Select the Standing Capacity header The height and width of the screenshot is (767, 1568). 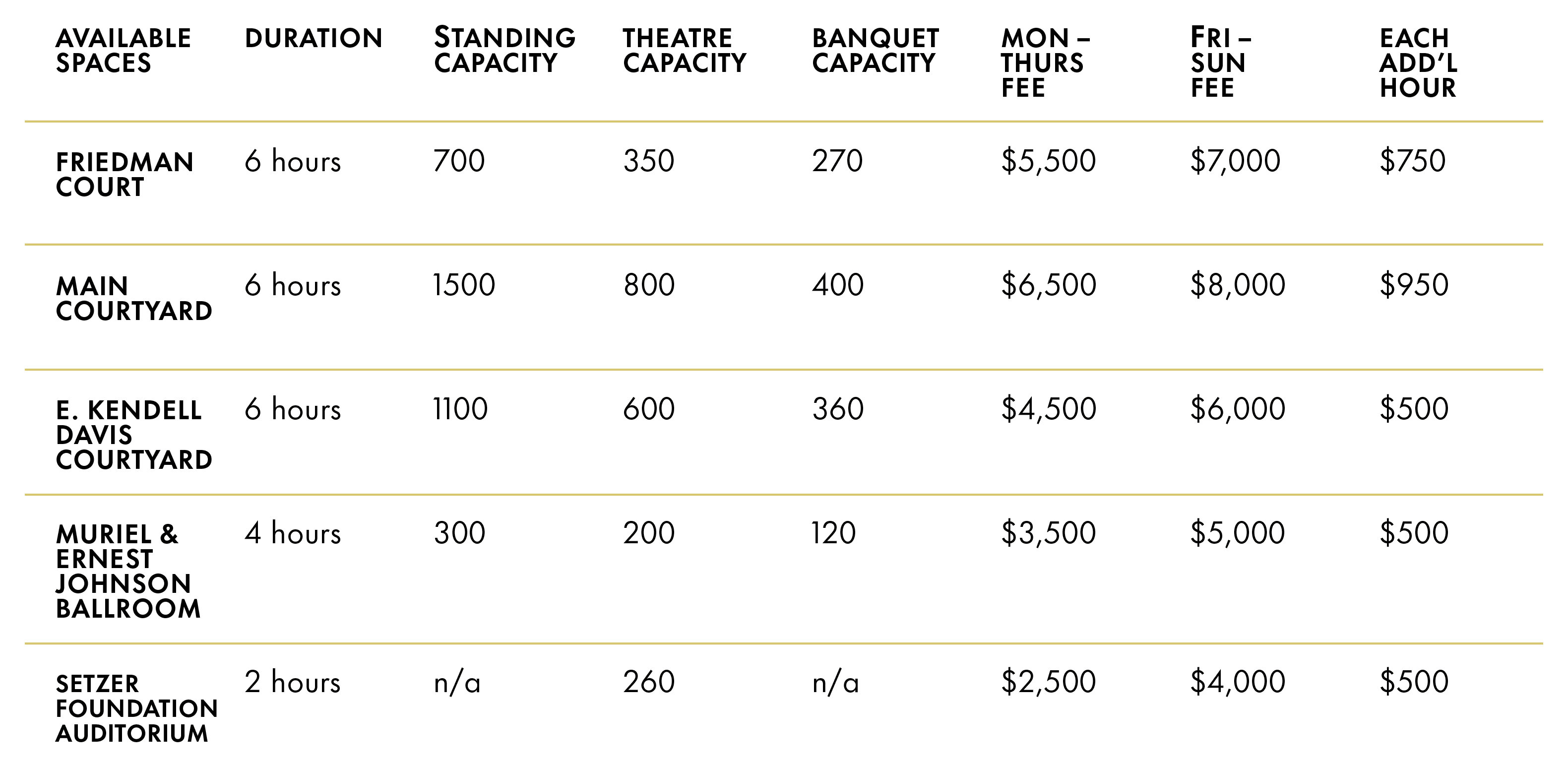point(504,51)
